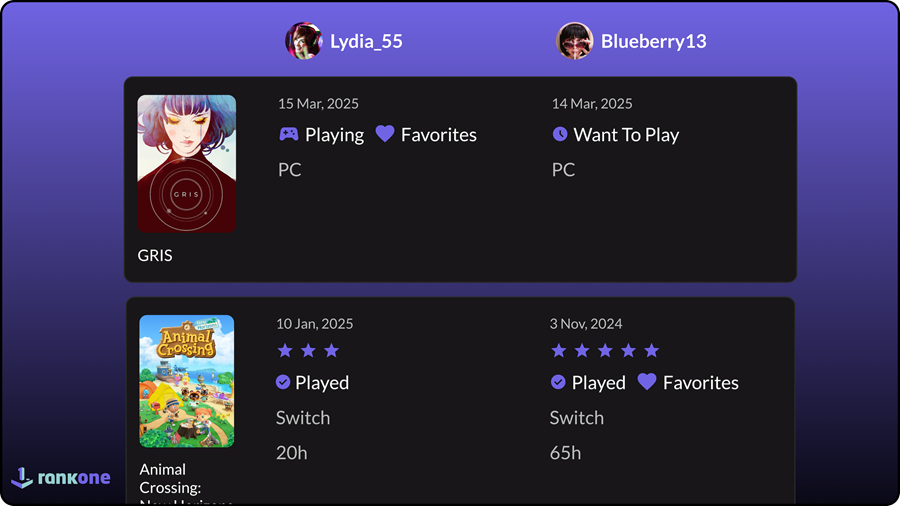
Task: Click the heart Favorites icon for Animal Crossing
Action: [x=647, y=382]
